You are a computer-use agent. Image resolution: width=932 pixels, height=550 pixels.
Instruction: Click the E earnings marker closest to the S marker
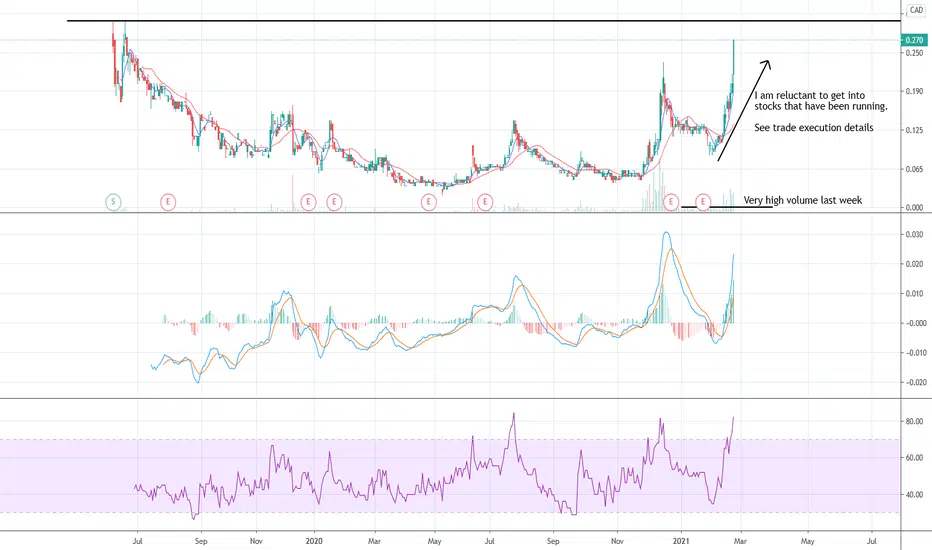[168, 202]
